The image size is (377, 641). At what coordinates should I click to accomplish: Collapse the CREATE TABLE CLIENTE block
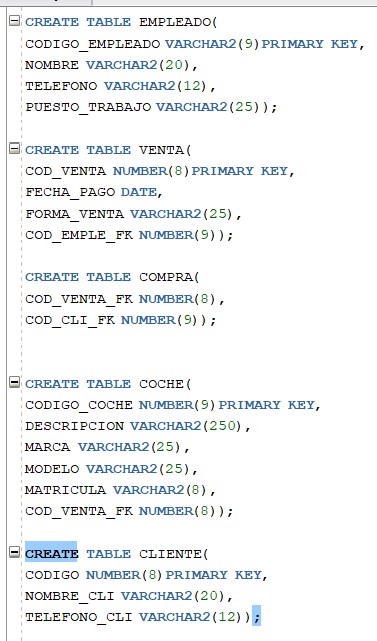(14, 553)
